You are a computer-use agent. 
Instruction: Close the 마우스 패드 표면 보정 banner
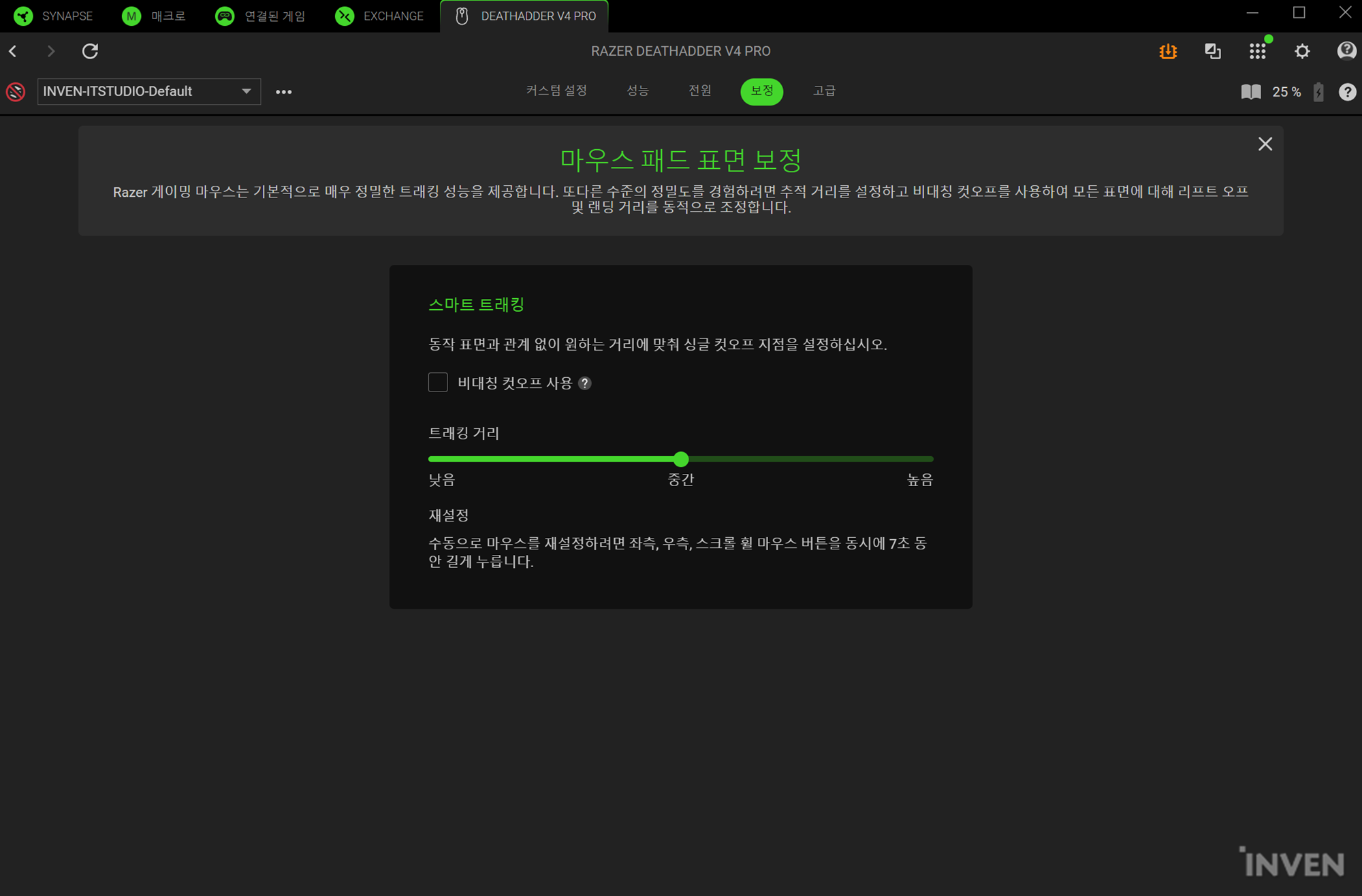1265,144
